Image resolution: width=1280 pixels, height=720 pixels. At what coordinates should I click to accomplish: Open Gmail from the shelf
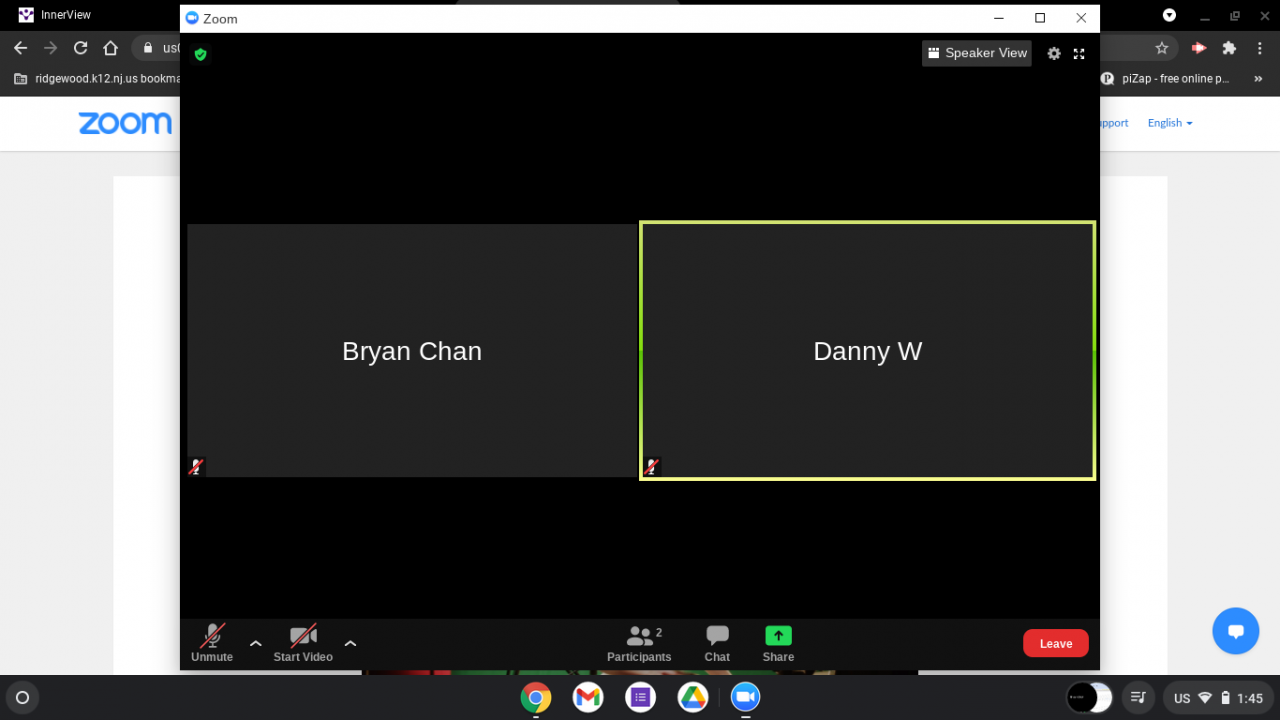point(588,698)
